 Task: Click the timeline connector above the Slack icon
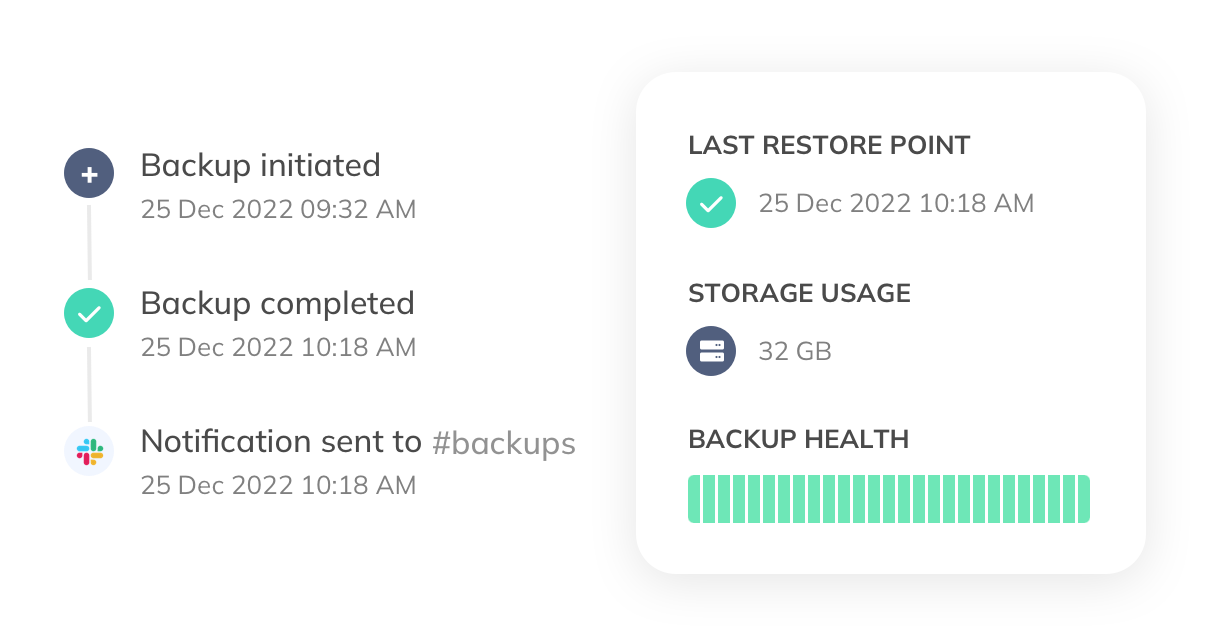coord(89,383)
